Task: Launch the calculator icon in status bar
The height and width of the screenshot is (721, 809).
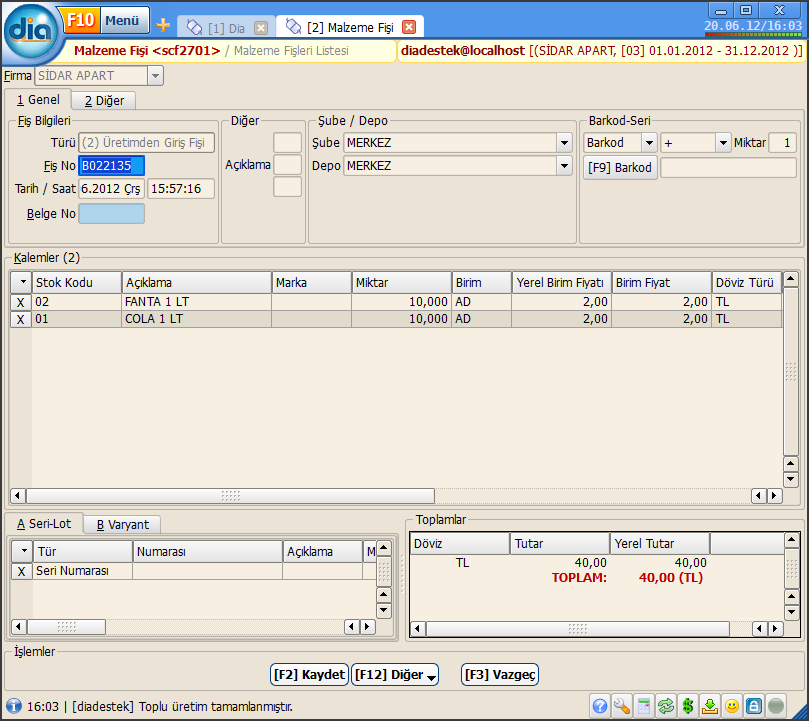Action: point(644,706)
